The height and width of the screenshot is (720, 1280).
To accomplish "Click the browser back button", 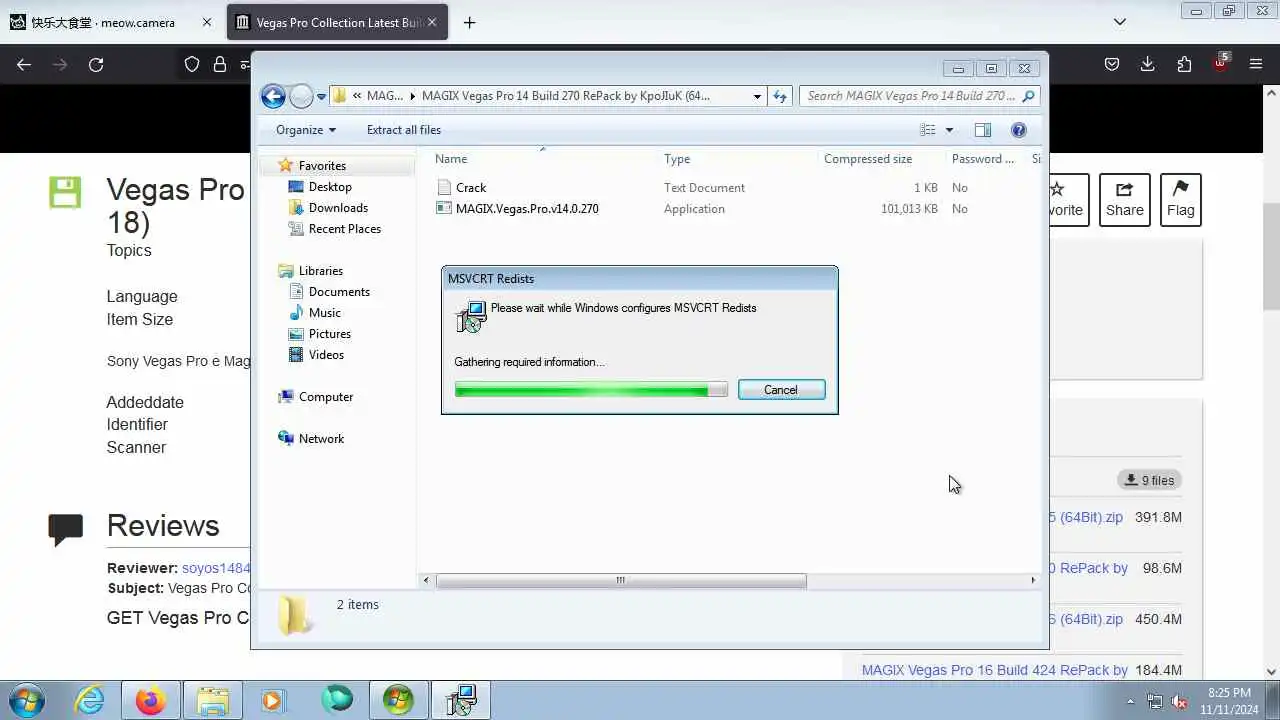I will 24,64.
